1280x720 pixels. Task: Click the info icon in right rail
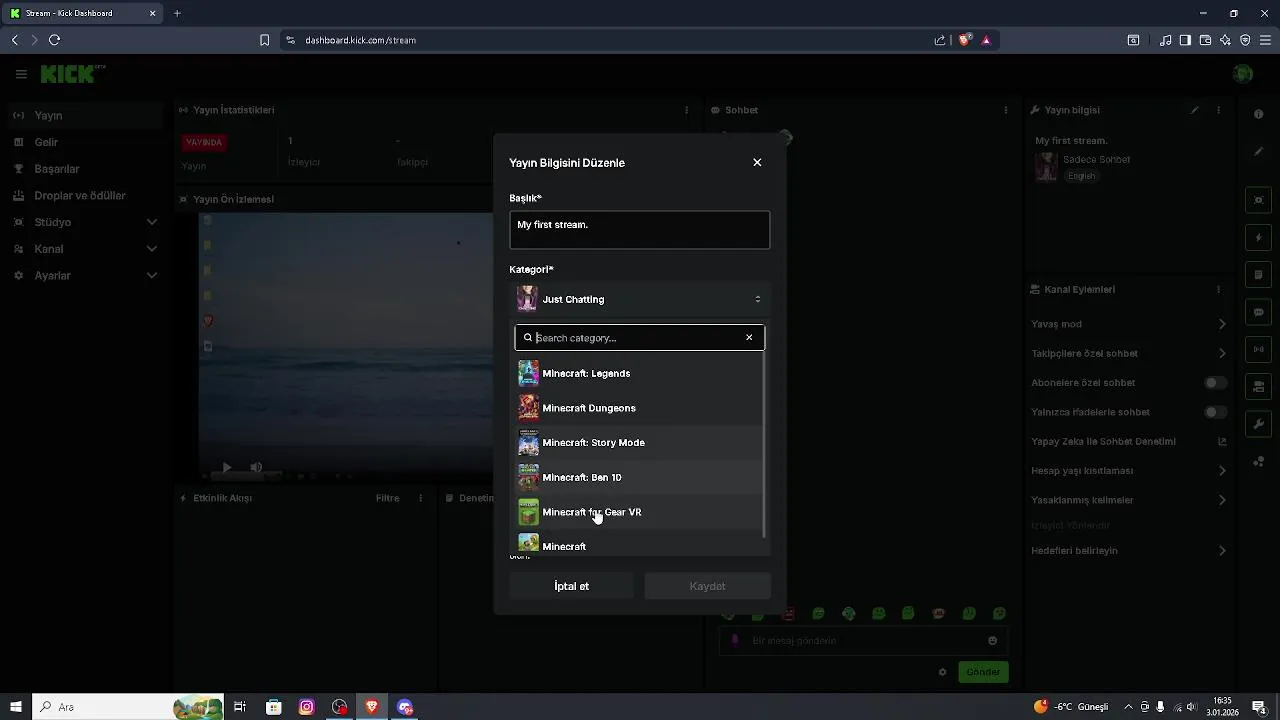click(1259, 114)
